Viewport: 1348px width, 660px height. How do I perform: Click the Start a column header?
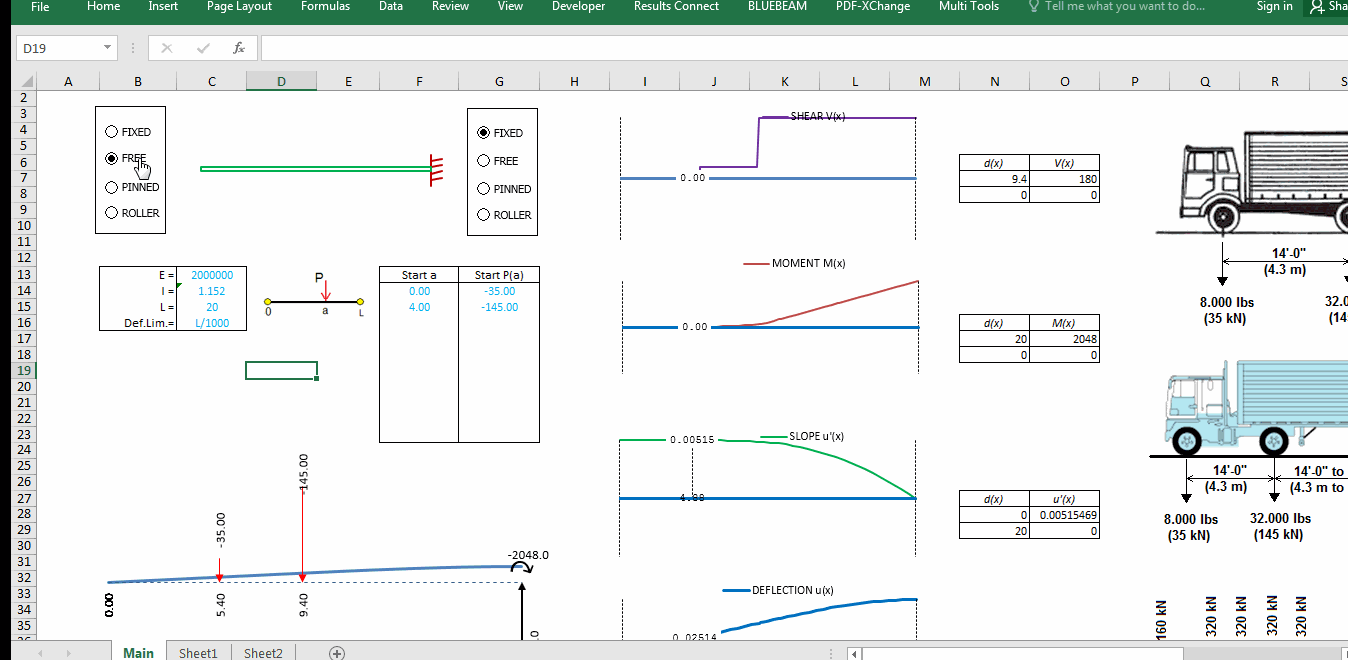[x=419, y=275]
